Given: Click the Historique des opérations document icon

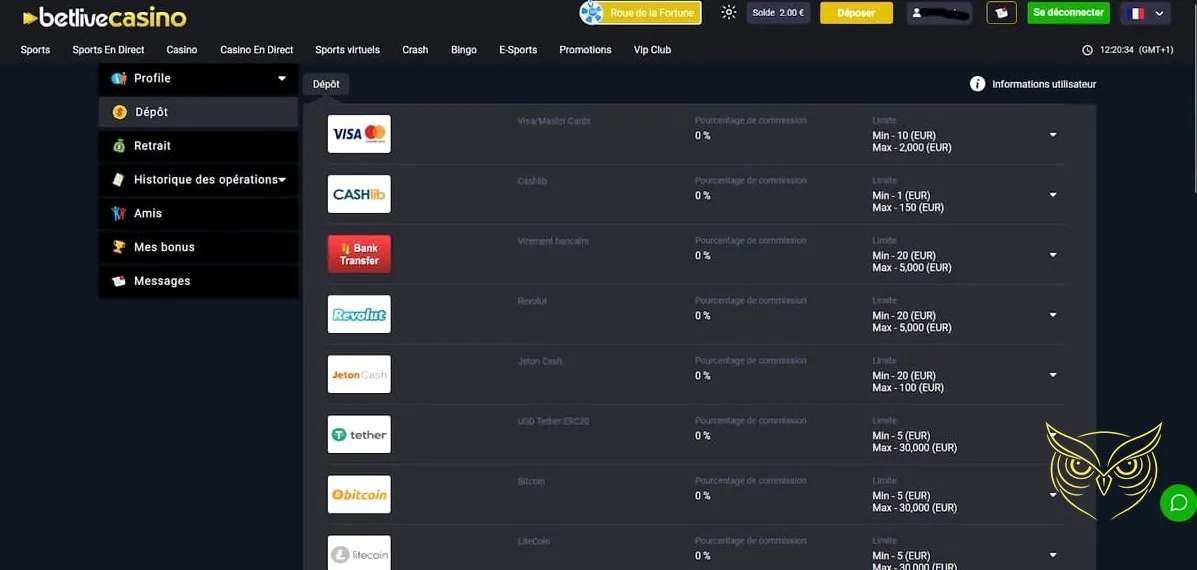Looking at the screenshot, I should (x=118, y=179).
